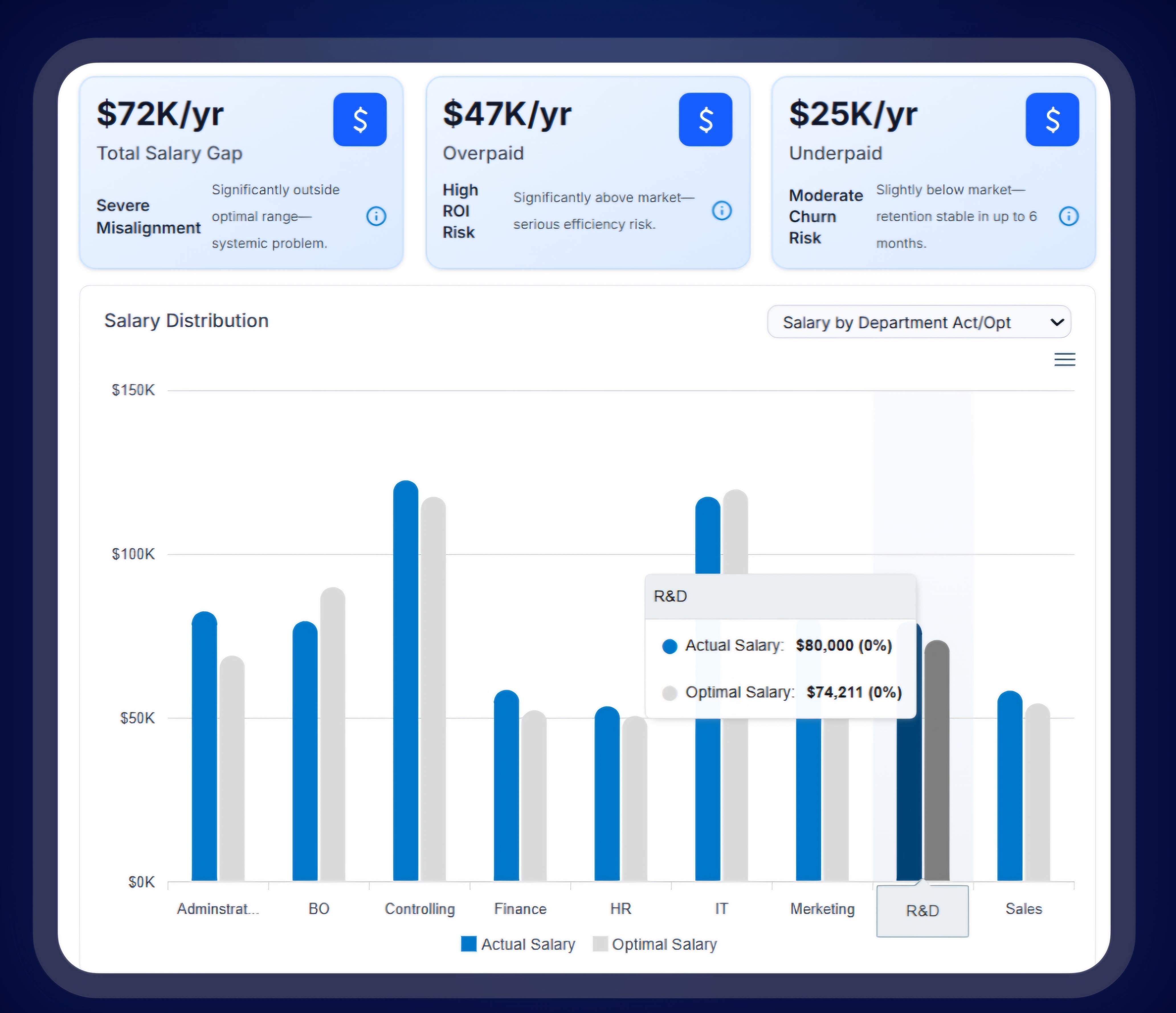Click the dropdown chevron arrow
This screenshot has height=1013, width=1176.
click(1056, 322)
